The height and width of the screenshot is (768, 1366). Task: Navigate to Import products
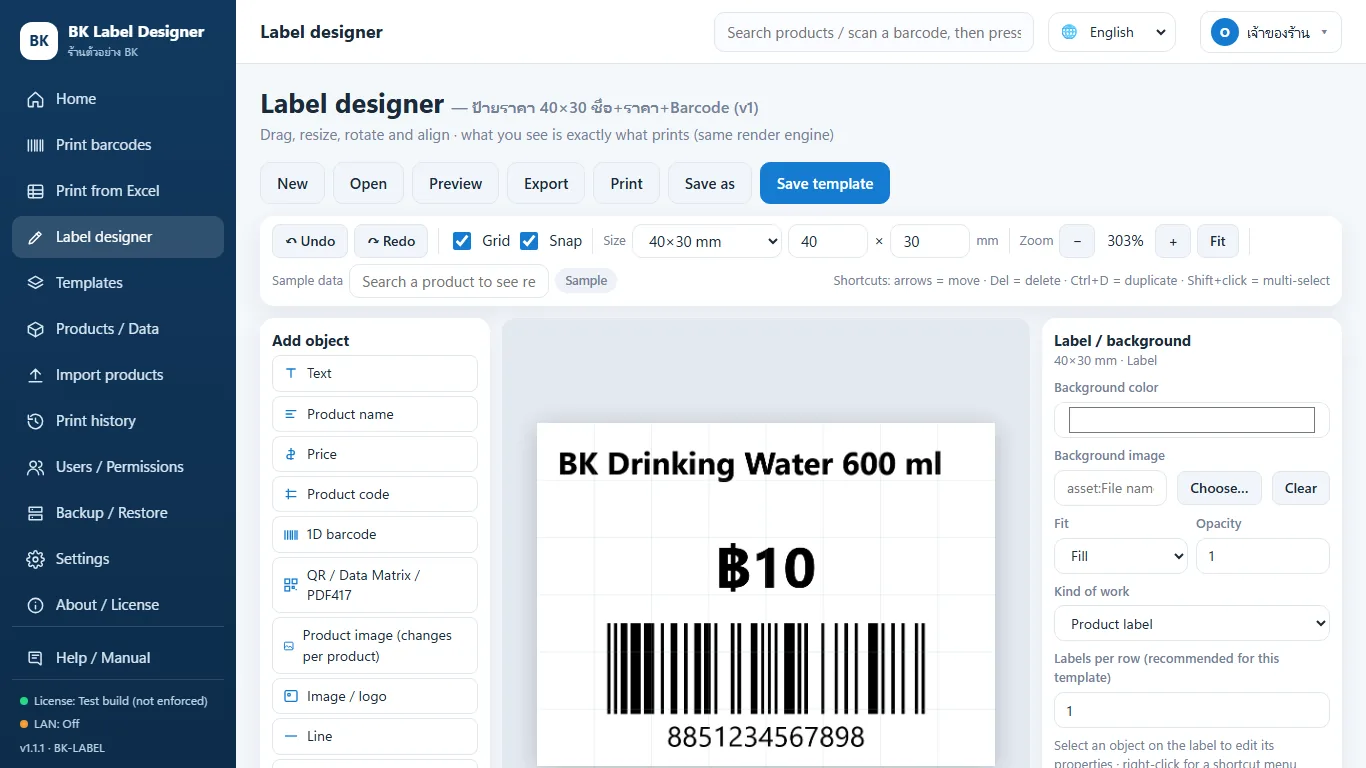pos(118,375)
